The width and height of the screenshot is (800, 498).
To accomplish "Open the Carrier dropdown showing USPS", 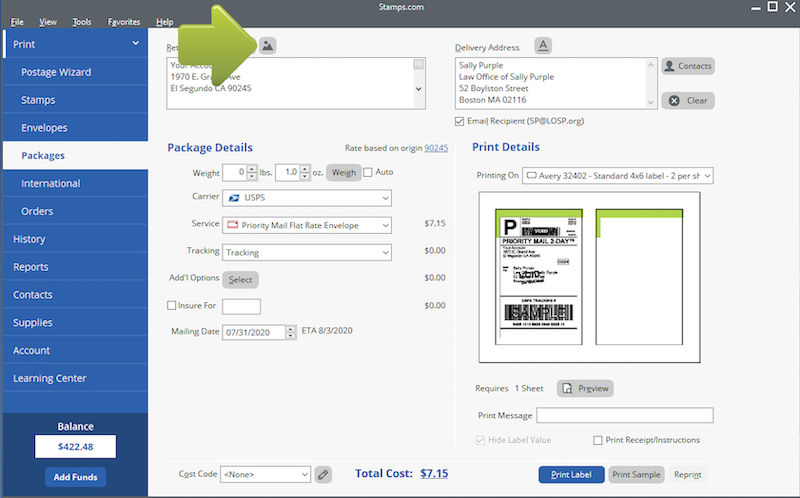I will point(307,198).
